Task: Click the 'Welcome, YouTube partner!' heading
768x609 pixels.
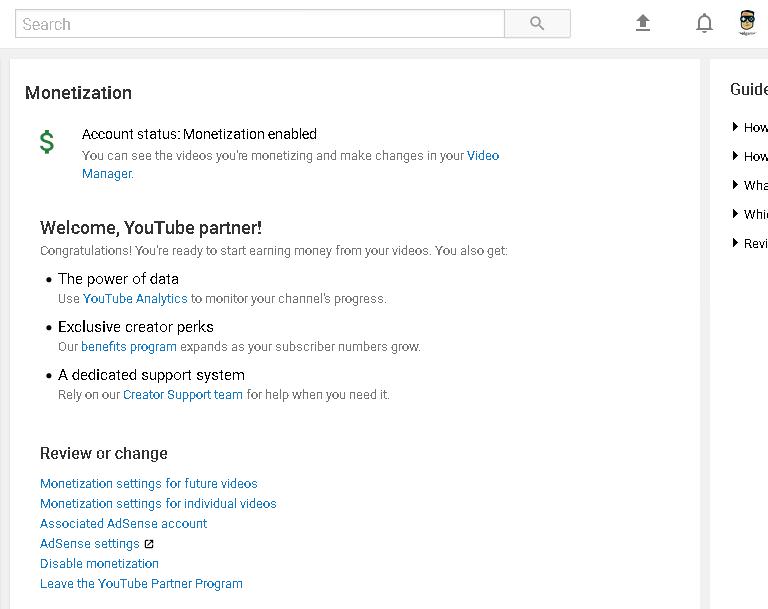Action: [x=151, y=228]
